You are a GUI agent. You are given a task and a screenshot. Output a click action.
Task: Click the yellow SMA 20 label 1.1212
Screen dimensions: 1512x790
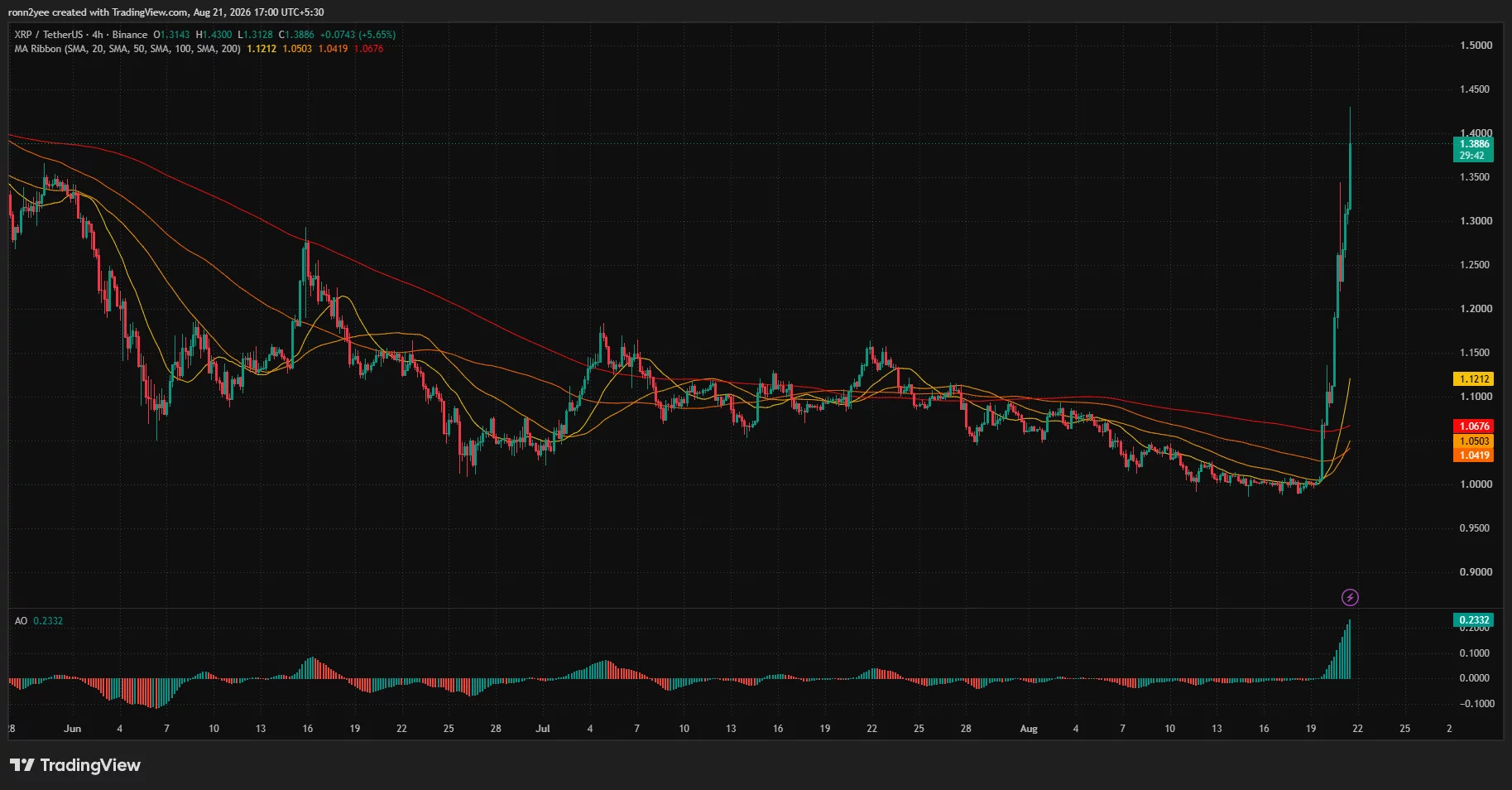click(x=1474, y=379)
